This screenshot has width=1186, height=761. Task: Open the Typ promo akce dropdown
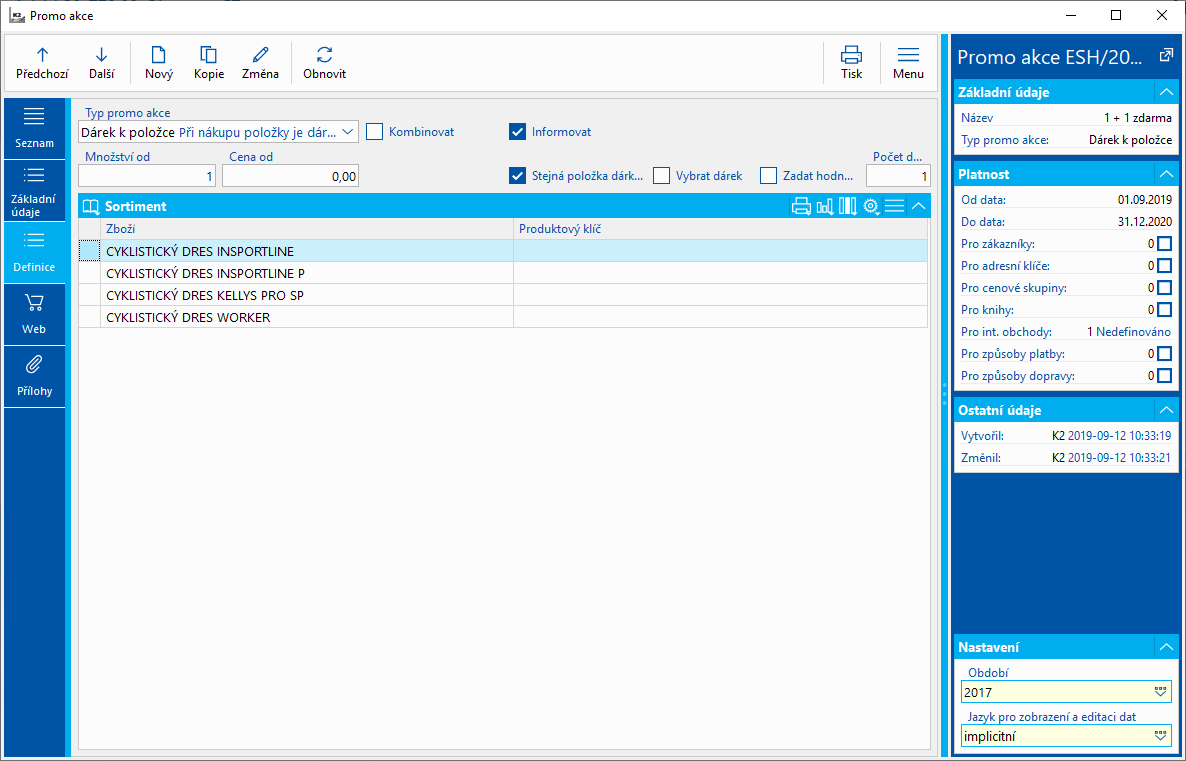(347, 132)
